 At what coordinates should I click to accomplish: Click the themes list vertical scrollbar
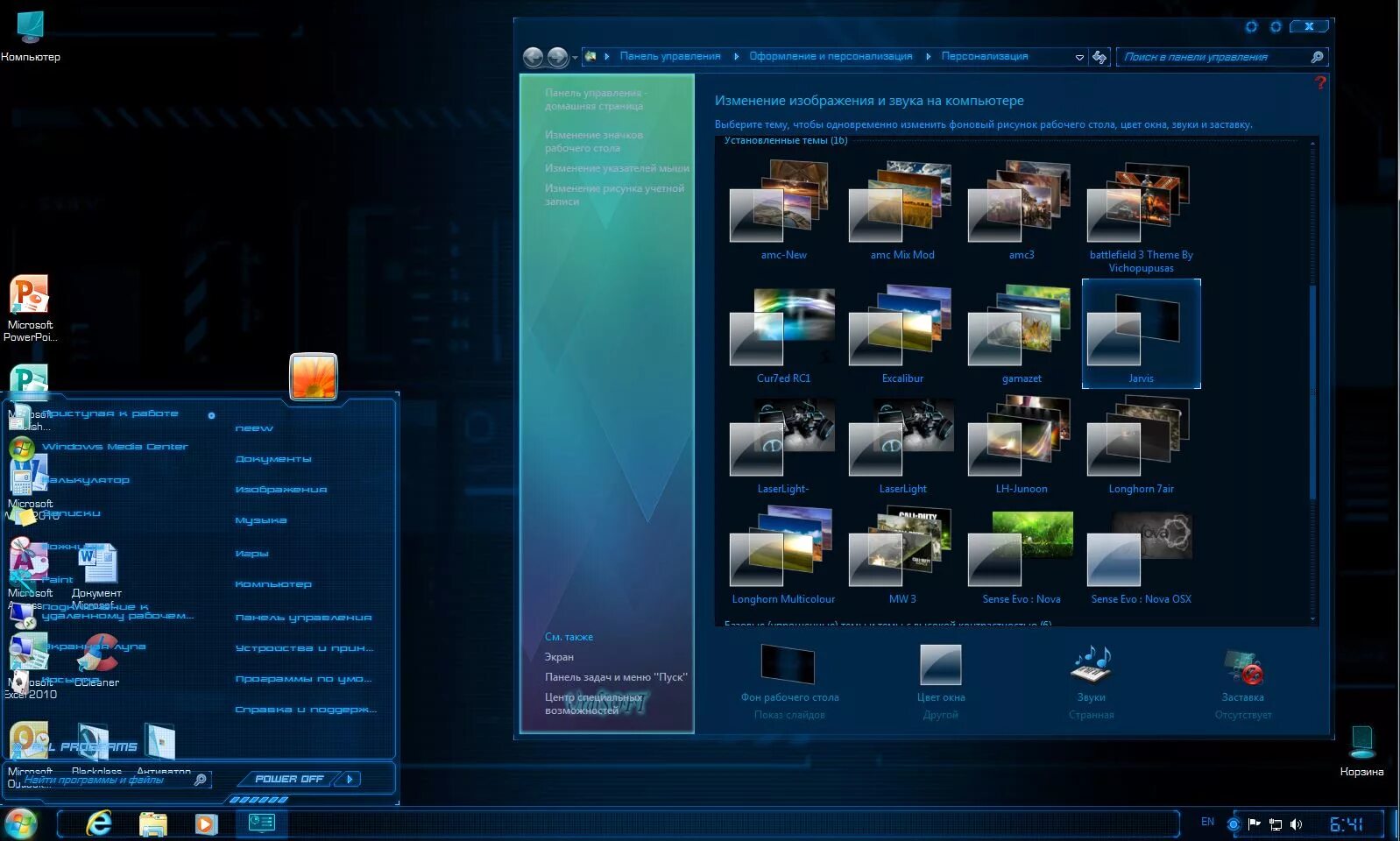1312,391
